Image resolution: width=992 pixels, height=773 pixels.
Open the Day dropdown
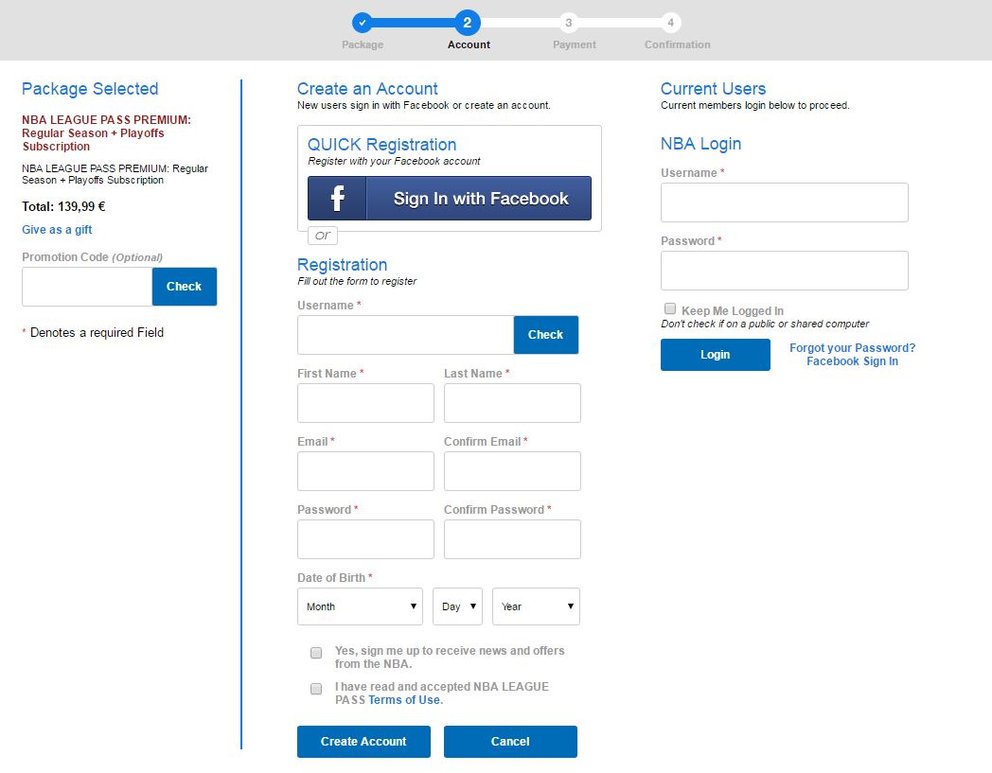(457, 607)
